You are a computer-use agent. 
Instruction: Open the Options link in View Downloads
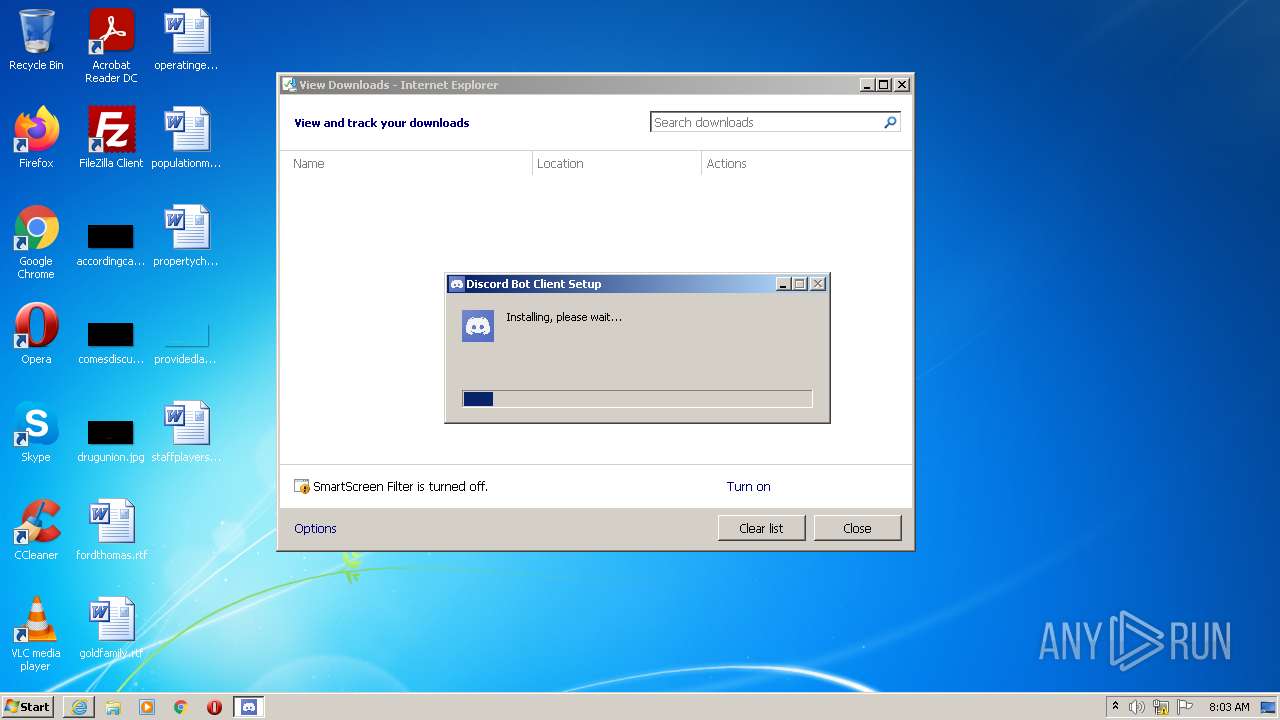[315, 529]
